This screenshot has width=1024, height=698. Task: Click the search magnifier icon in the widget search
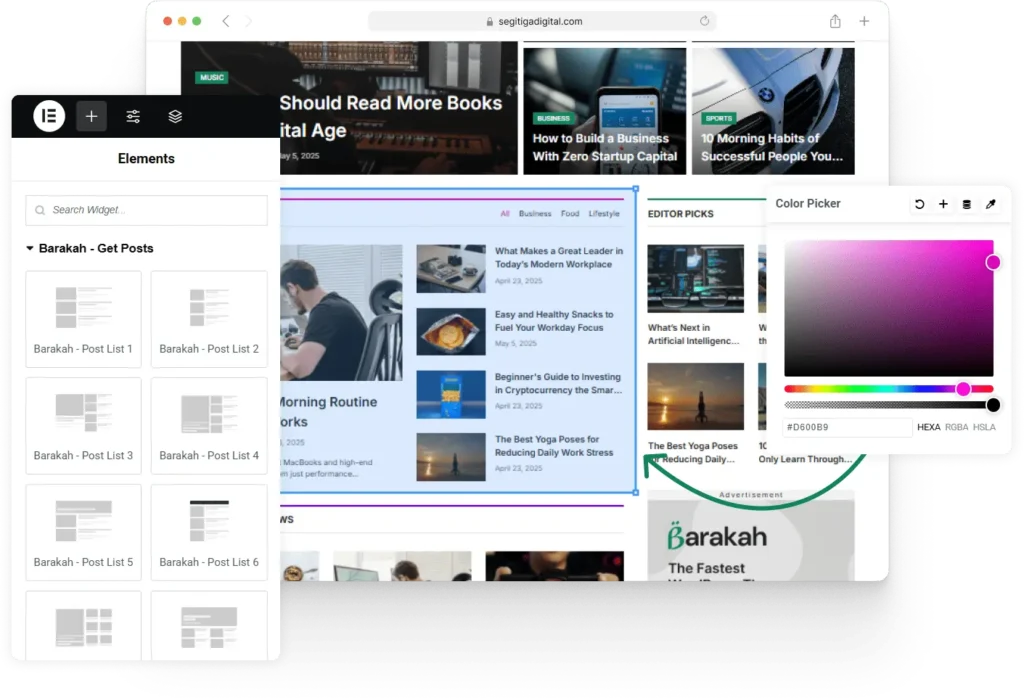(x=40, y=210)
